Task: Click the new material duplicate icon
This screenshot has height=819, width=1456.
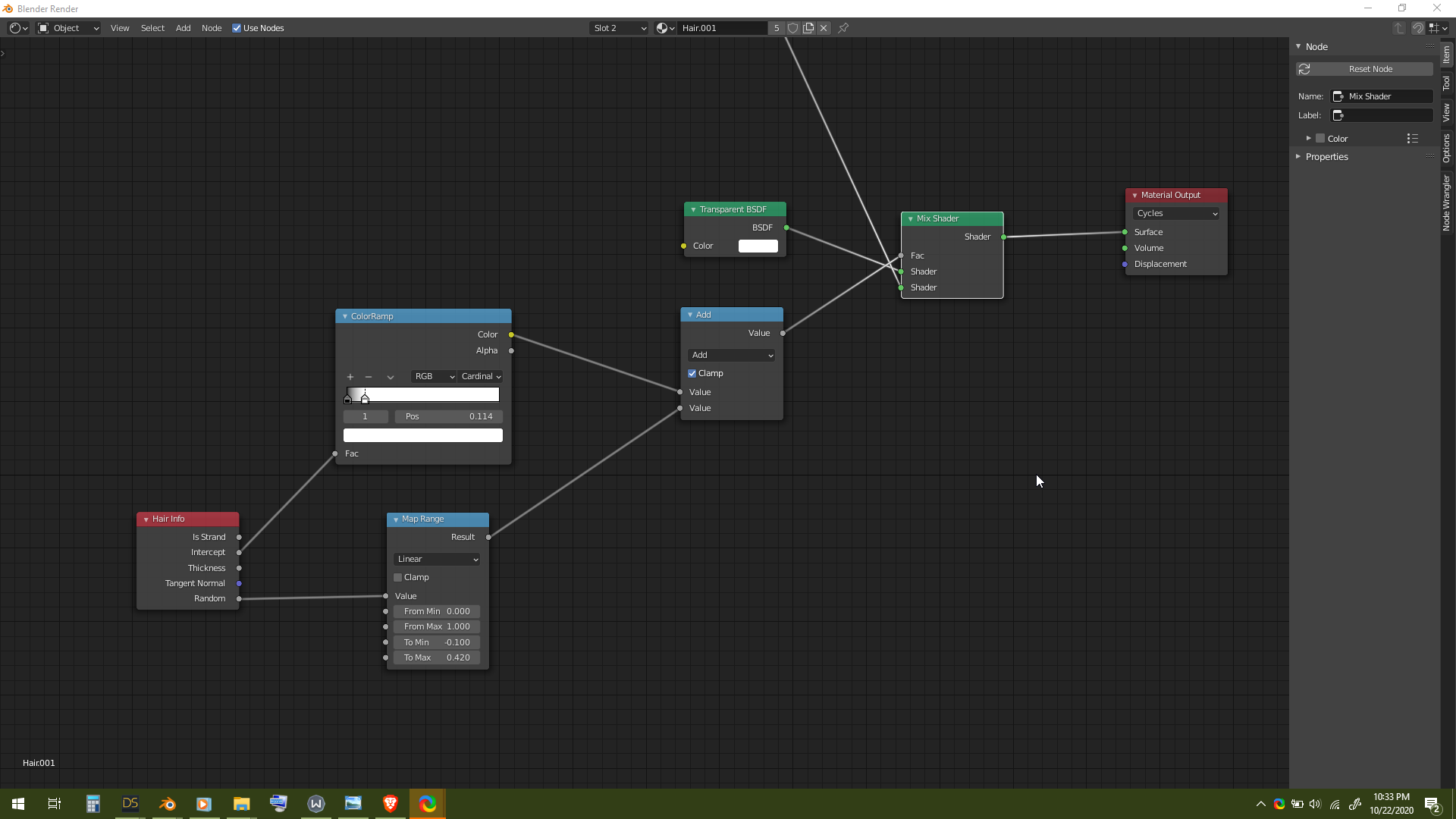Action: [x=808, y=28]
